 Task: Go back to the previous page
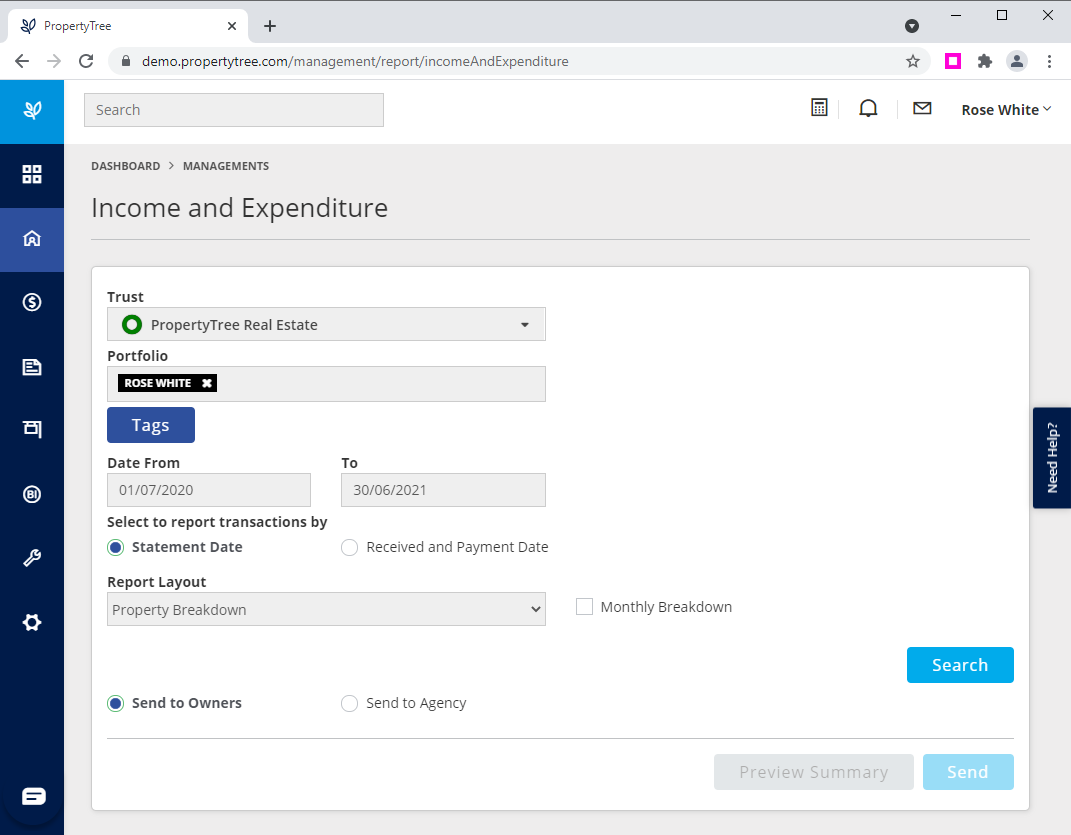click(22, 61)
